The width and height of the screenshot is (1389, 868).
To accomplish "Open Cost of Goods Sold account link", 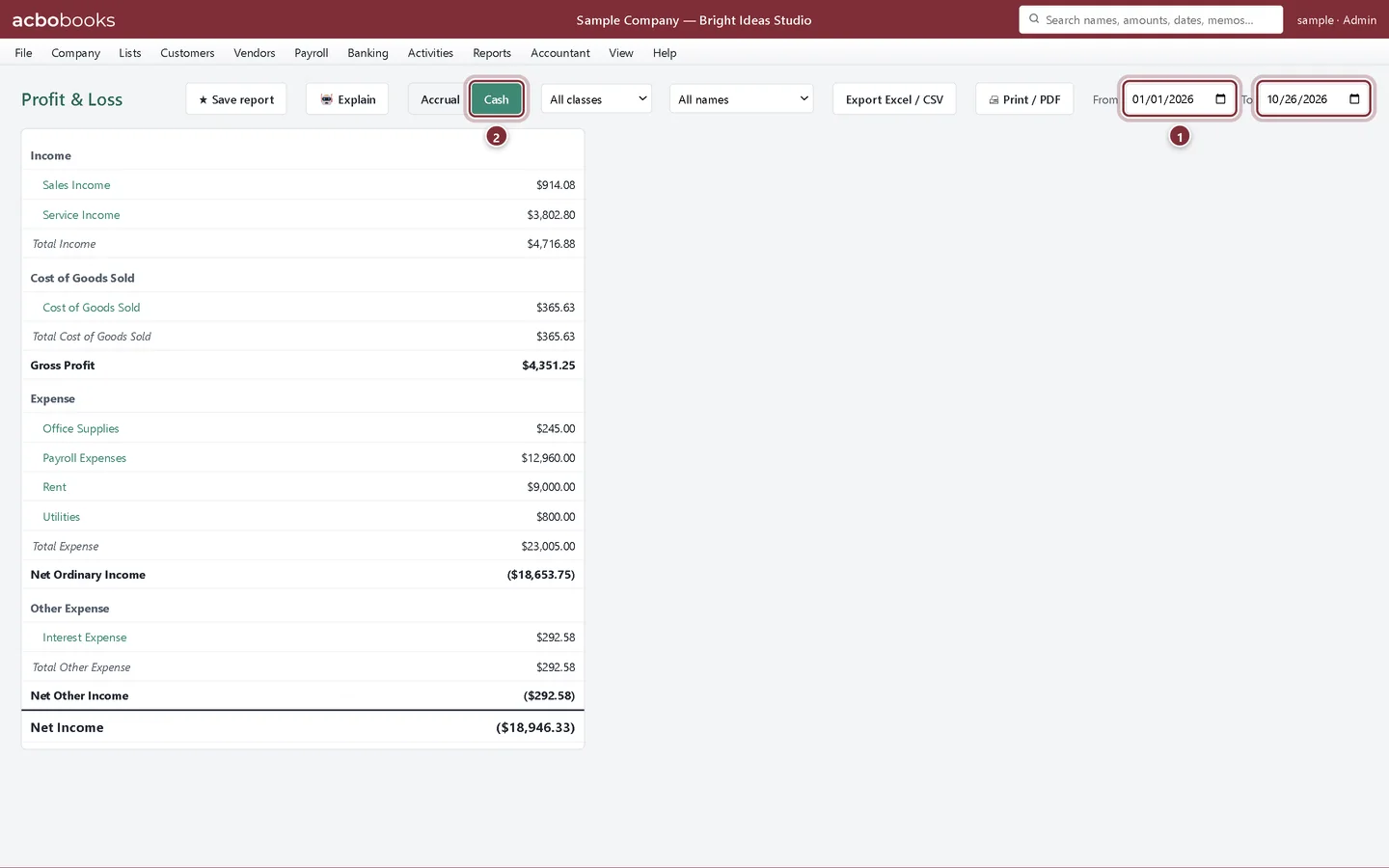I will (x=92, y=308).
